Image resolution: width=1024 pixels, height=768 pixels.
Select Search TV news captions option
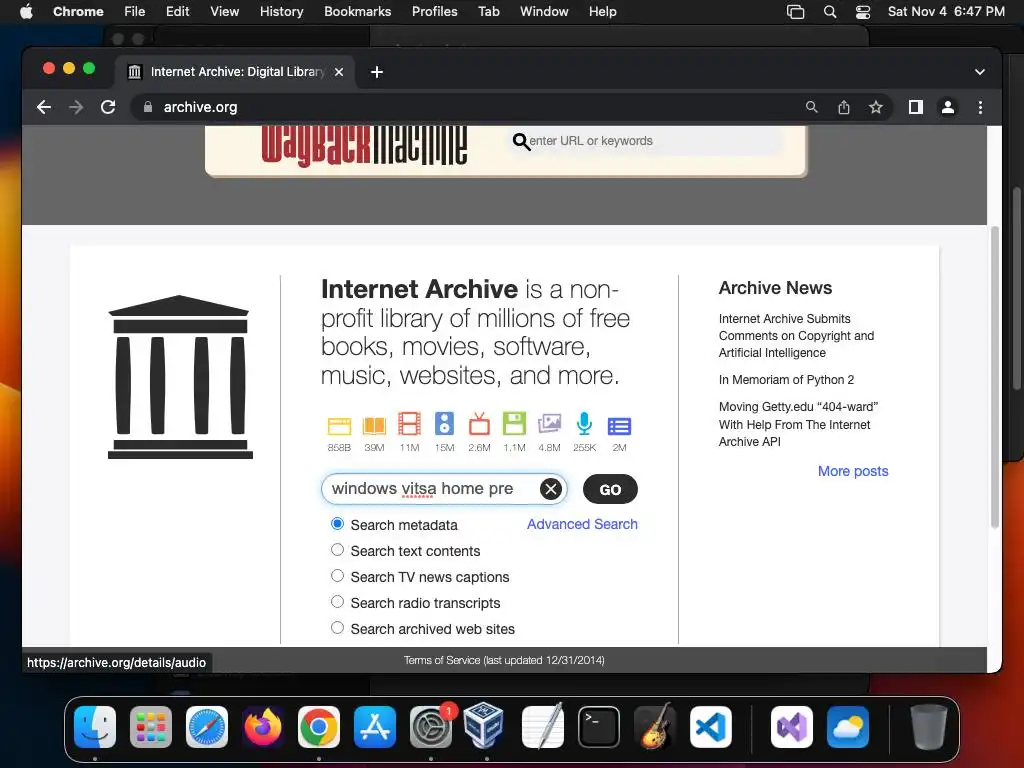tap(337, 576)
